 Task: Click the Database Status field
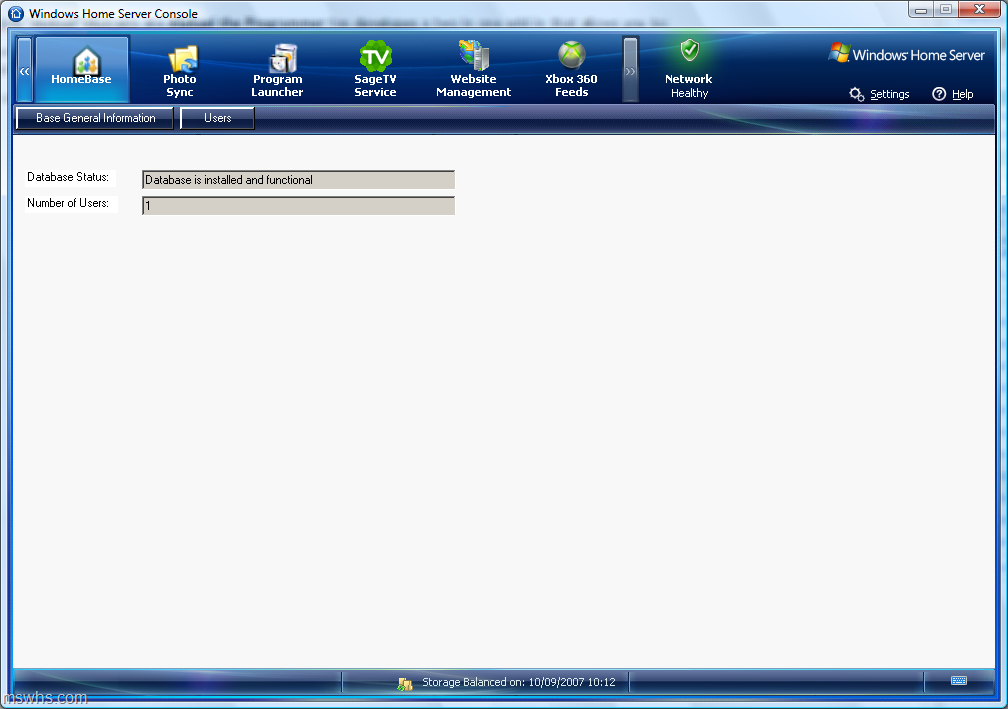point(298,180)
